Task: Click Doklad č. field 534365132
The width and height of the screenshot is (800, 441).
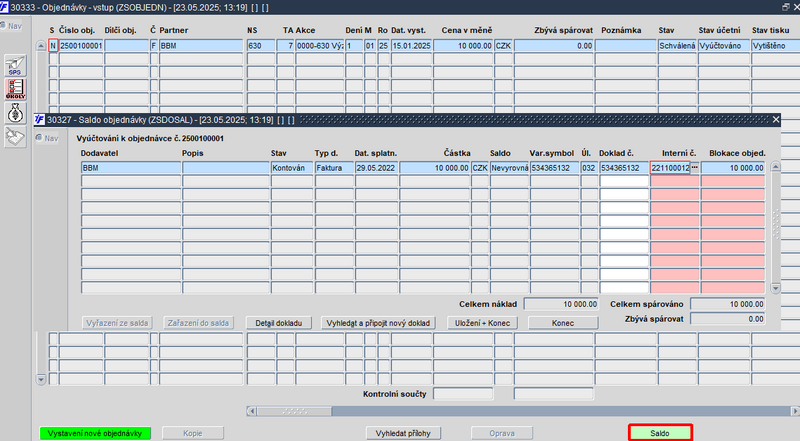Action: pyautogui.click(x=624, y=167)
